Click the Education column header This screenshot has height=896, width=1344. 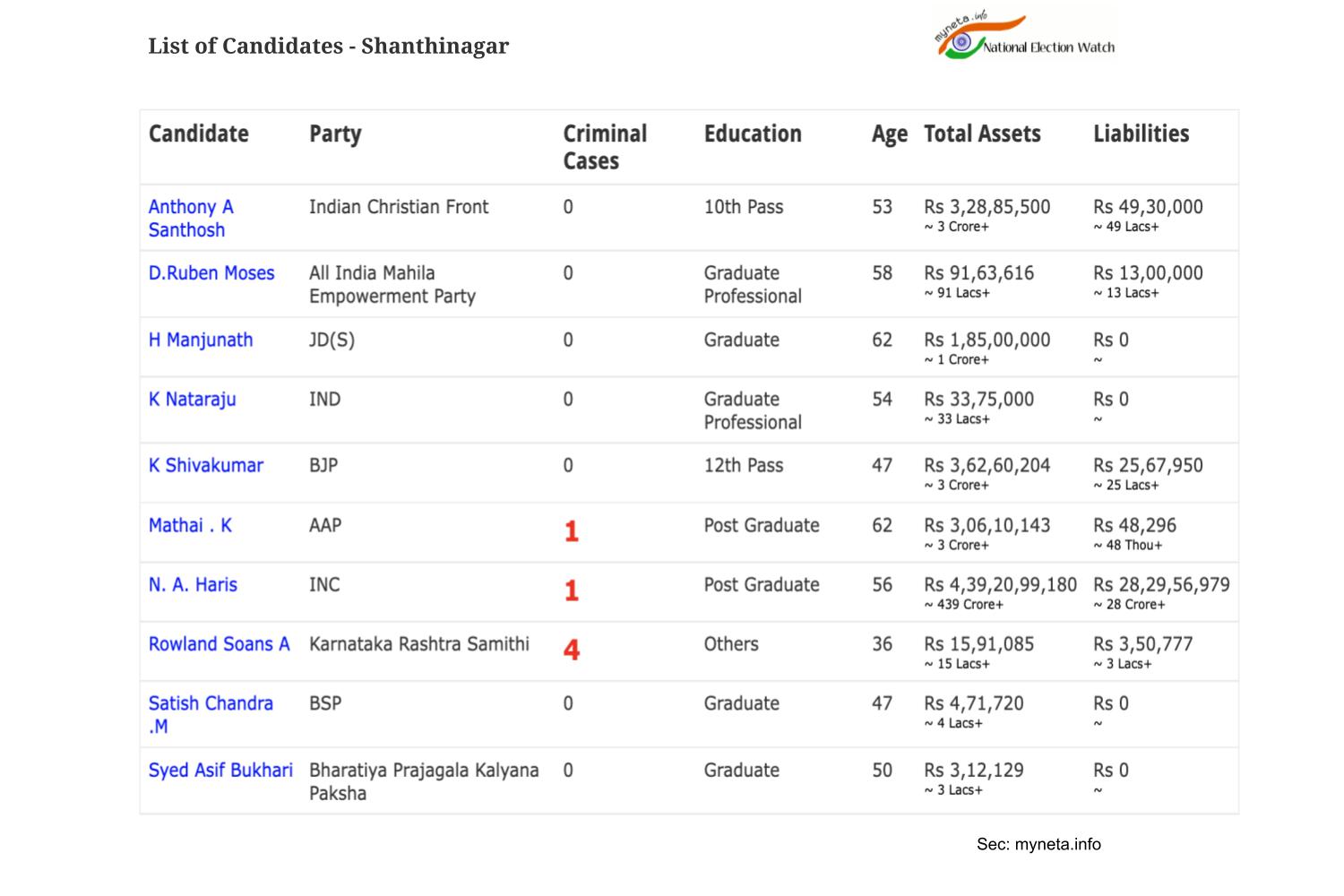coord(753,134)
